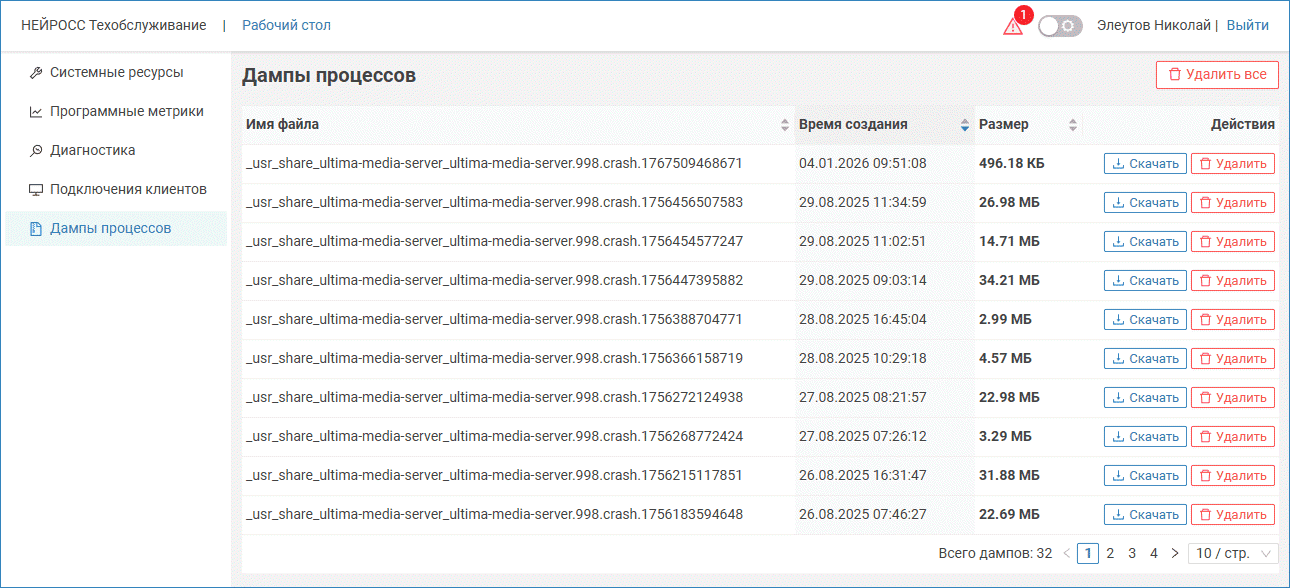Click monitor icon beside Подключения клиентов

36,190
